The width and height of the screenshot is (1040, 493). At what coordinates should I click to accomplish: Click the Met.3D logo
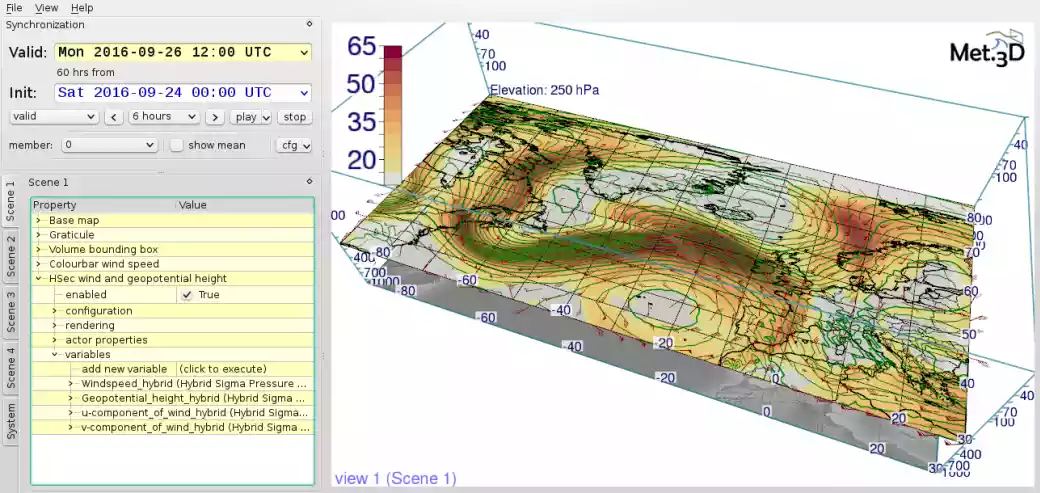(x=987, y=48)
